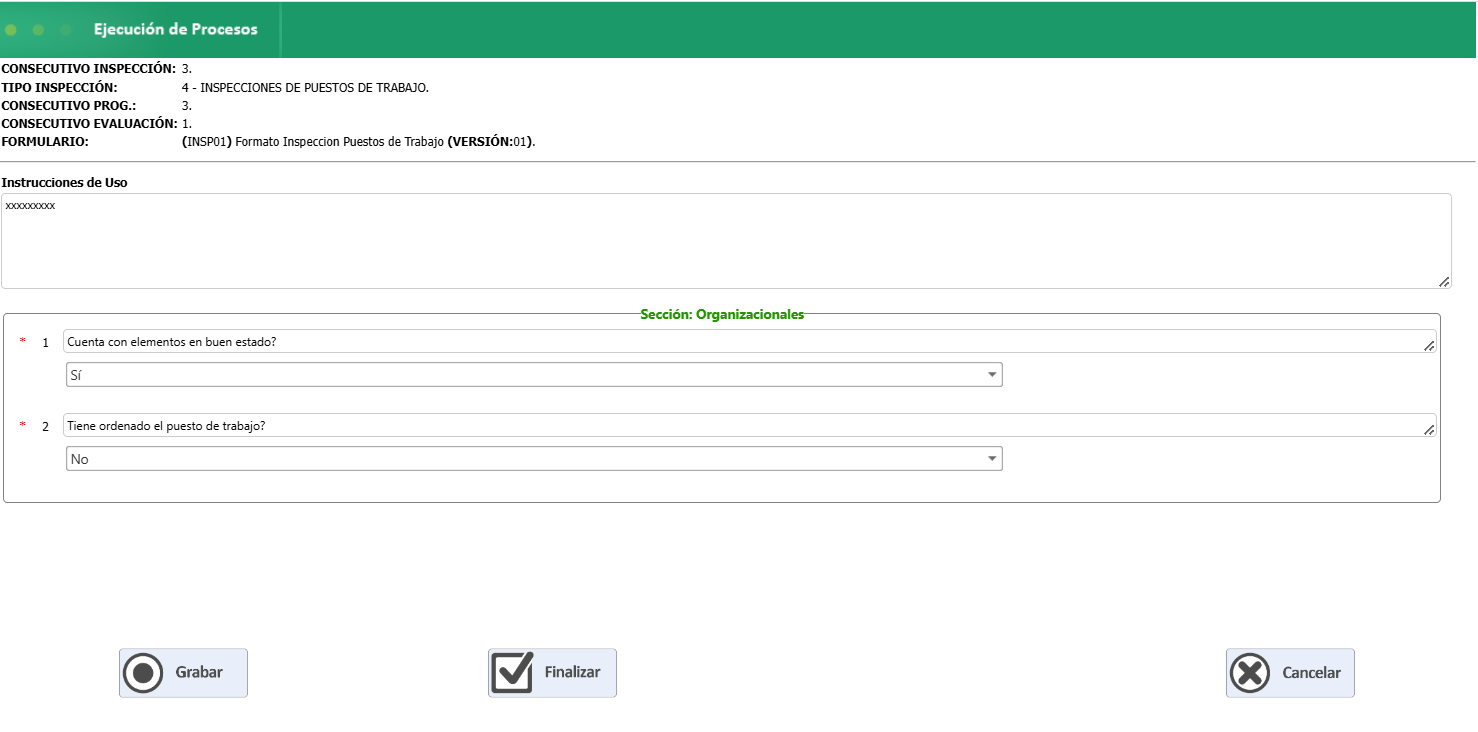Grab the resize handle of Instrucciones de Uso
Image resolution: width=1478 pixels, height=732 pixels.
point(1444,282)
